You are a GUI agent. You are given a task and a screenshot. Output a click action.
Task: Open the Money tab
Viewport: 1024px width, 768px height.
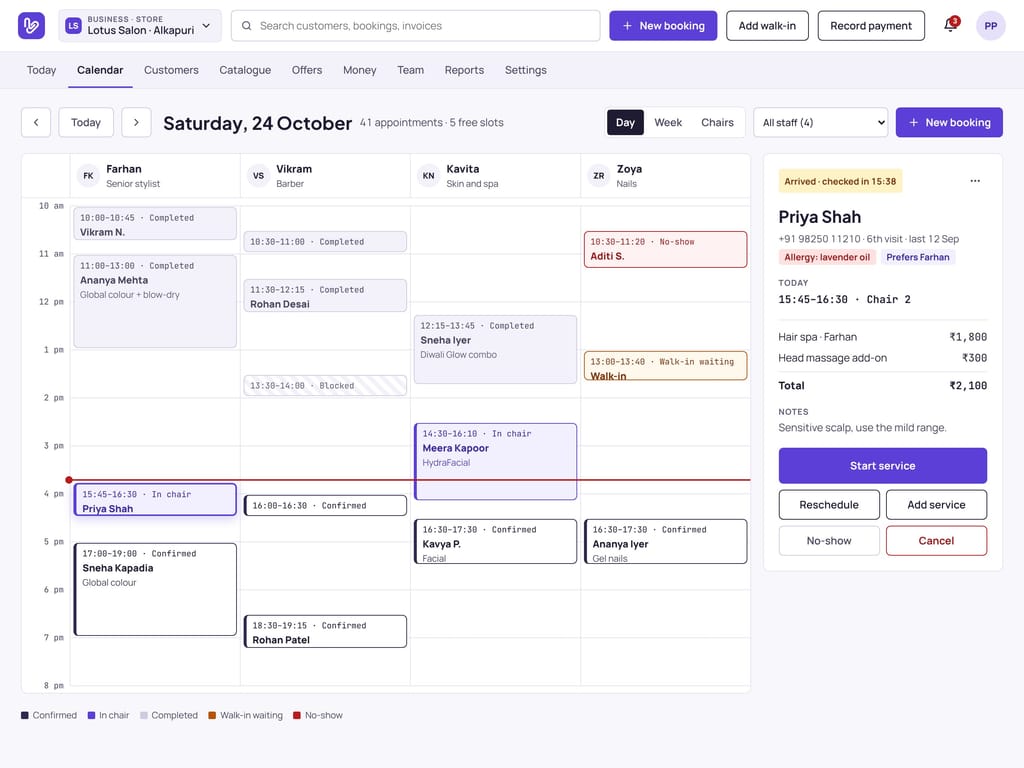click(x=359, y=70)
